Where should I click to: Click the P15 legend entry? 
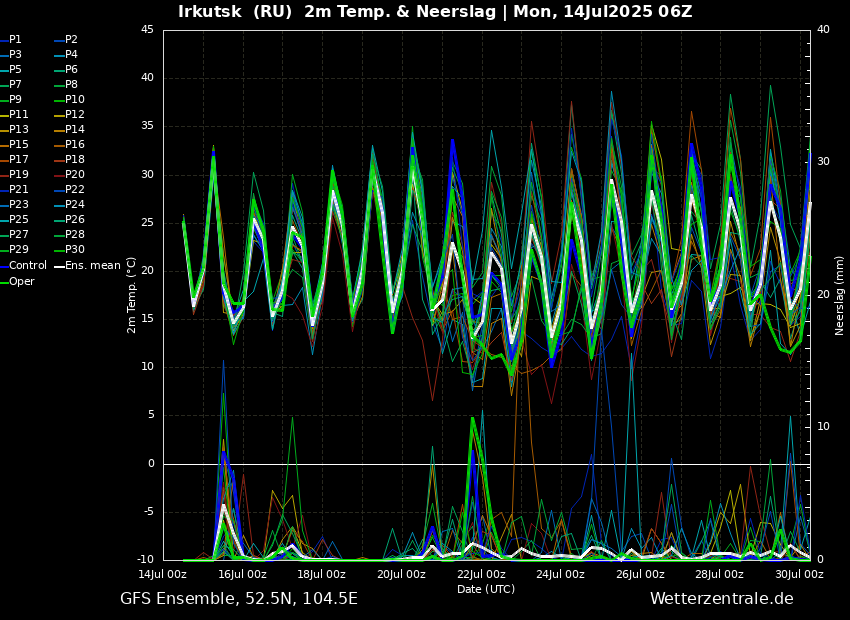(x=19, y=145)
